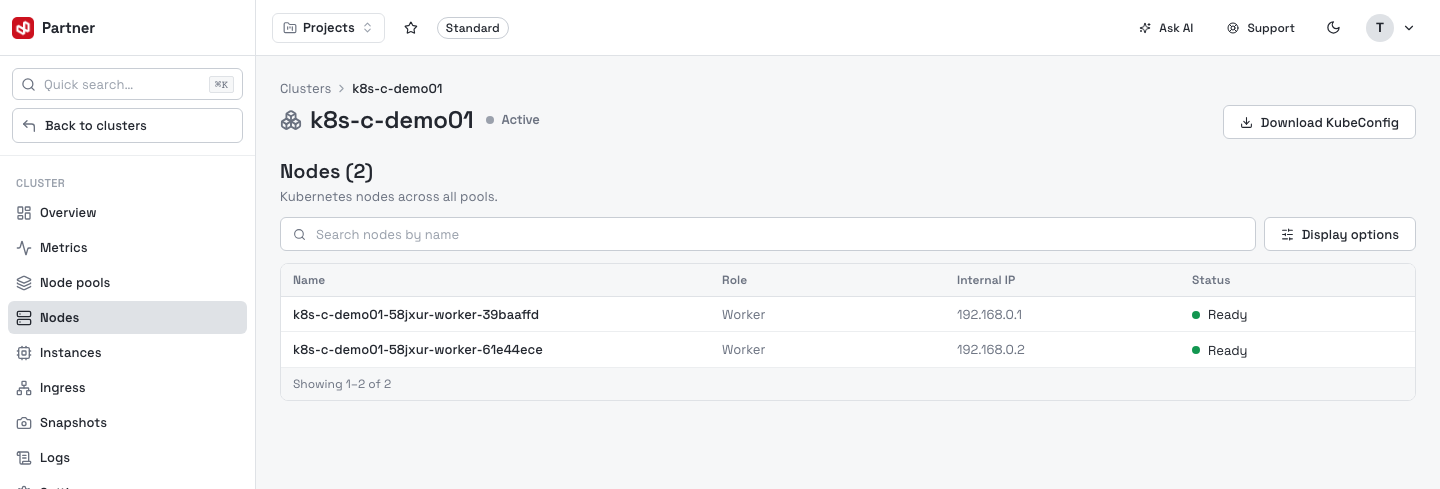Click the Ask AI button
The image size is (1440, 489).
[x=1166, y=28]
